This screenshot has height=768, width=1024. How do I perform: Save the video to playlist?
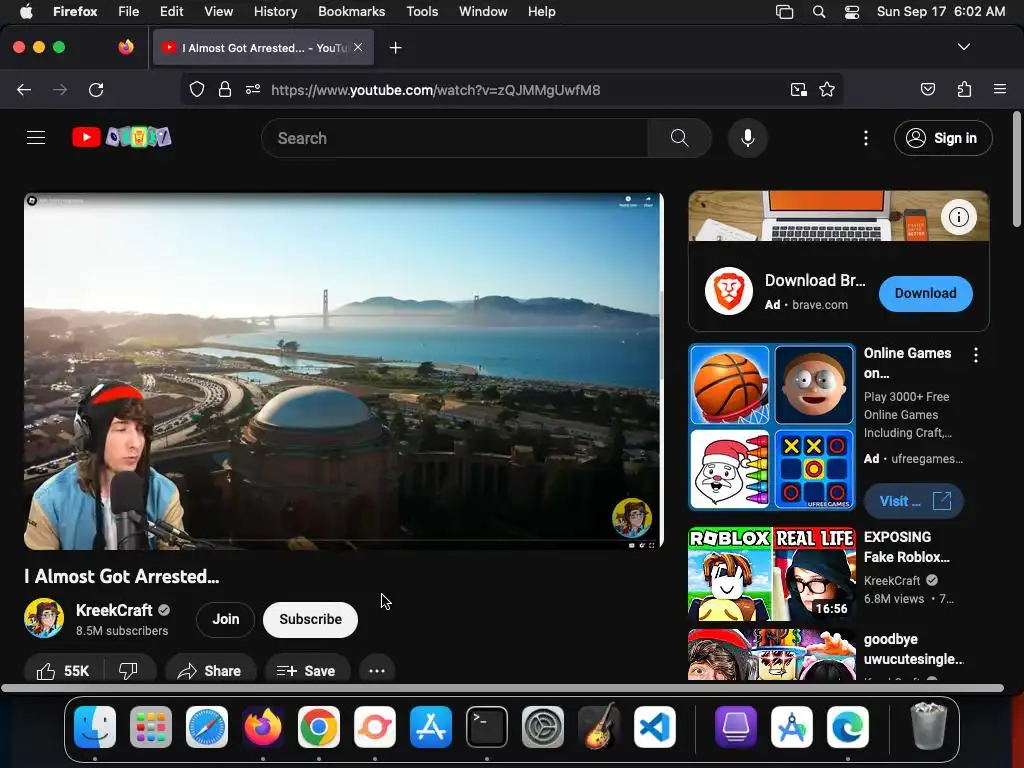tap(307, 671)
